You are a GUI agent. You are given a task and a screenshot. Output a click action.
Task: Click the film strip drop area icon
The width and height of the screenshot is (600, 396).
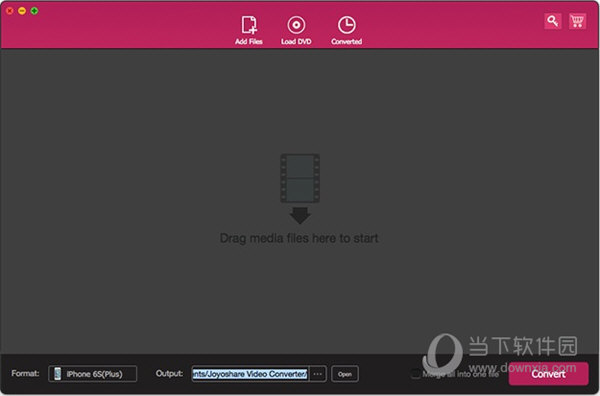point(300,178)
